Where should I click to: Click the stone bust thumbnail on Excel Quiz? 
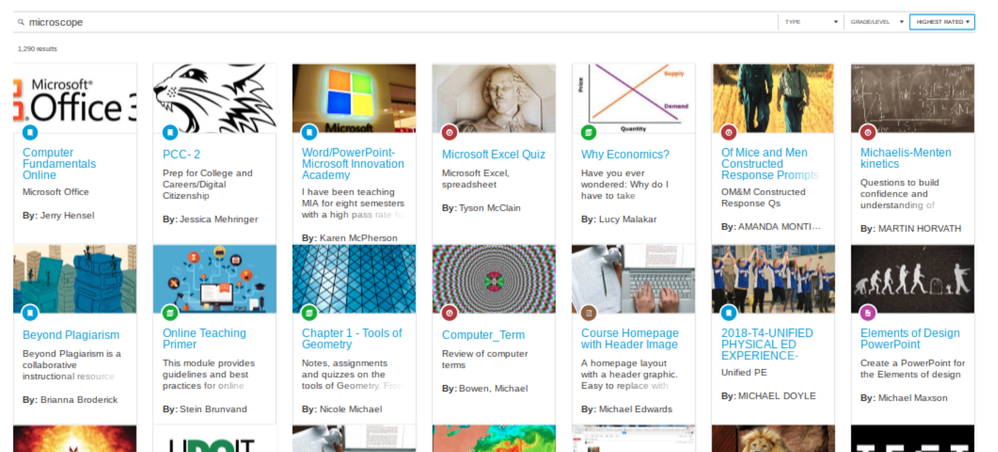tap(493, 98)
